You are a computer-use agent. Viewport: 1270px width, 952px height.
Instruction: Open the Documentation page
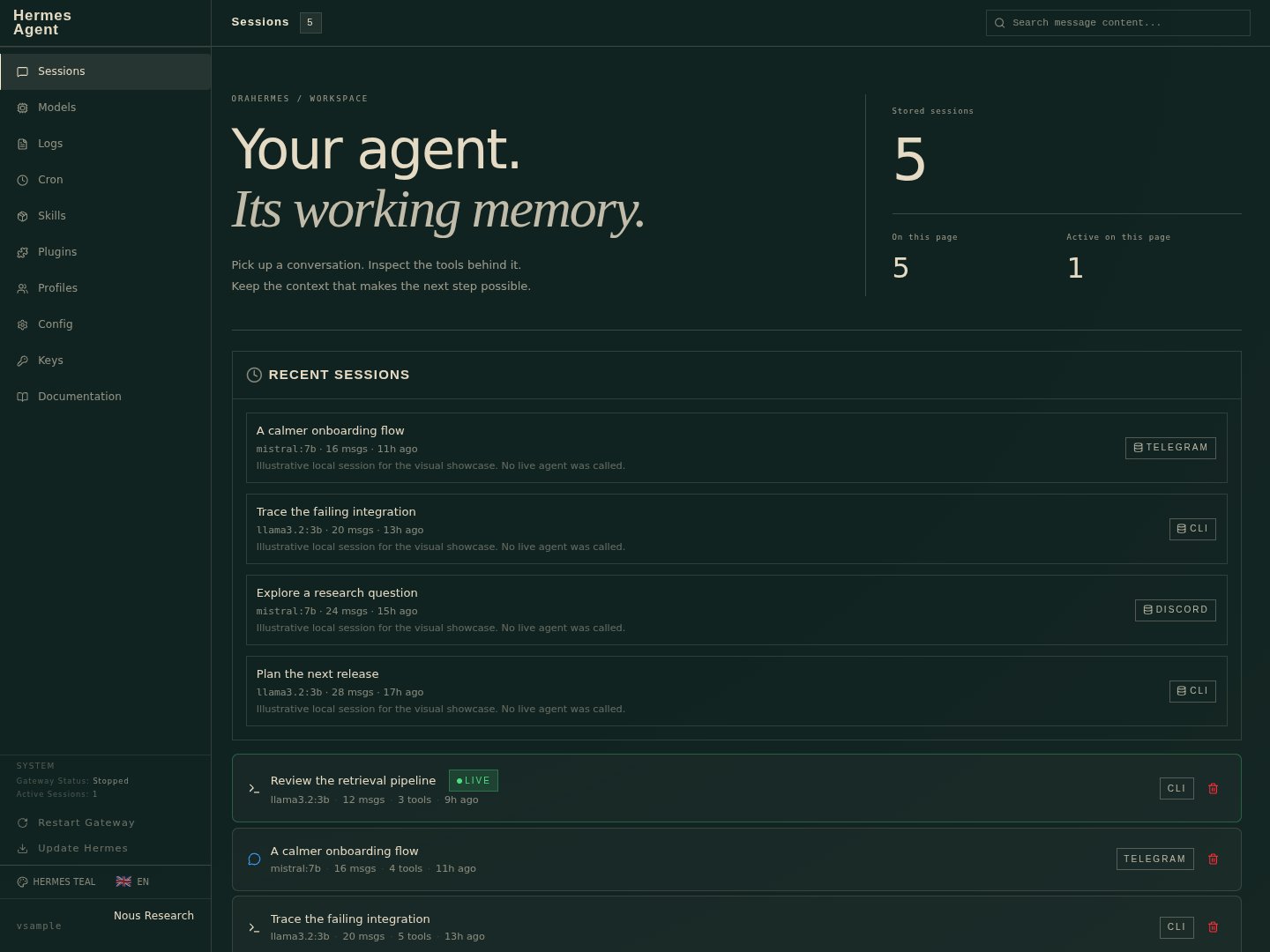105,397
